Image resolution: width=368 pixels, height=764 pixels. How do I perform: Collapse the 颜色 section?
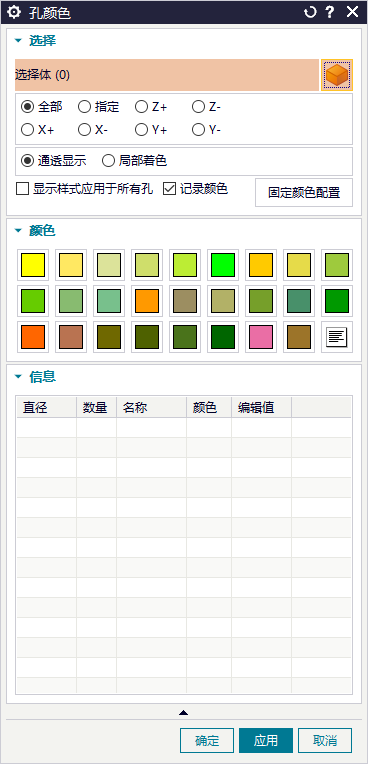coord(19,231)
